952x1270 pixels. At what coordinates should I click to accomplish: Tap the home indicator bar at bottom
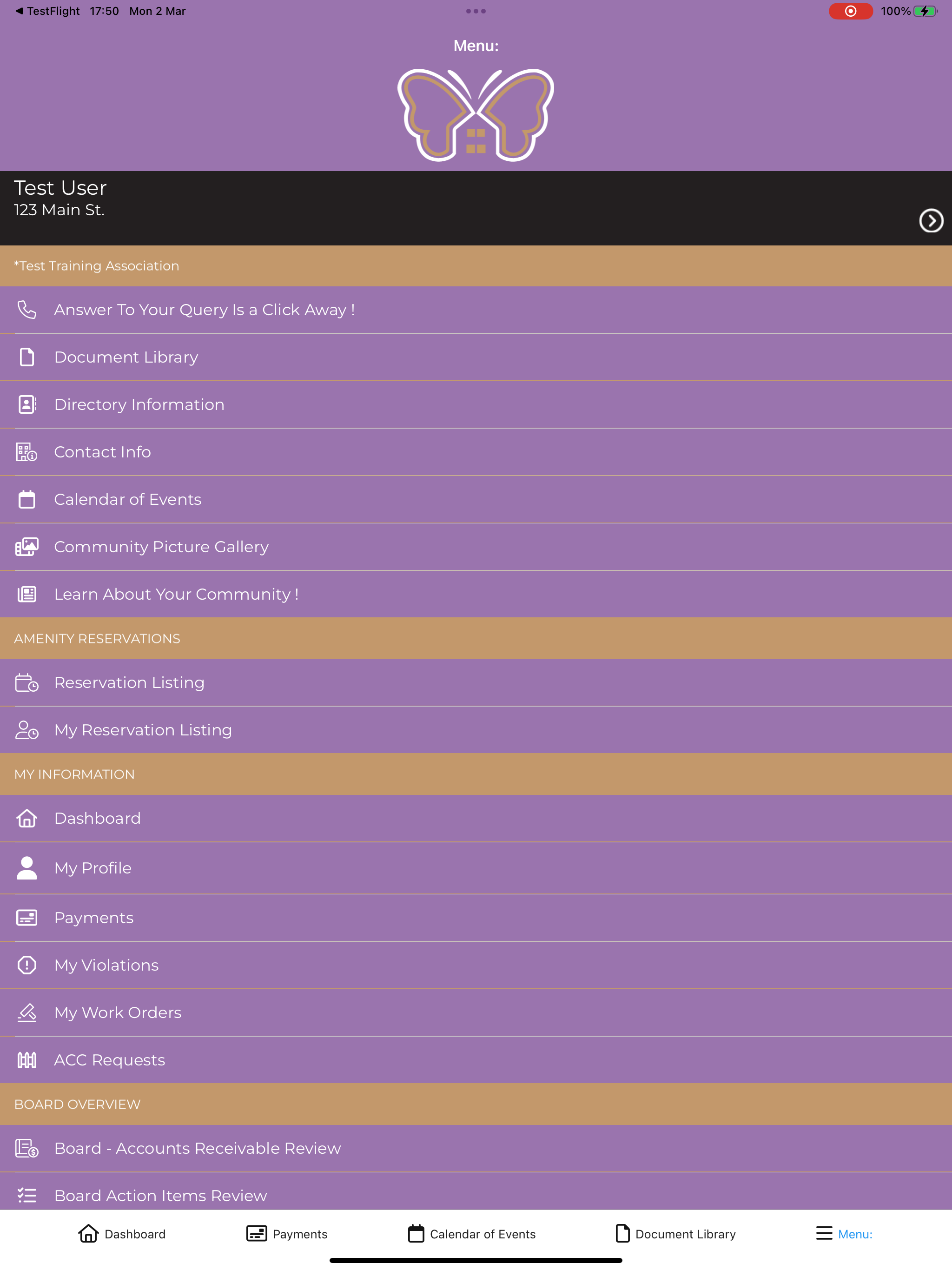(x=476, y=1261)
